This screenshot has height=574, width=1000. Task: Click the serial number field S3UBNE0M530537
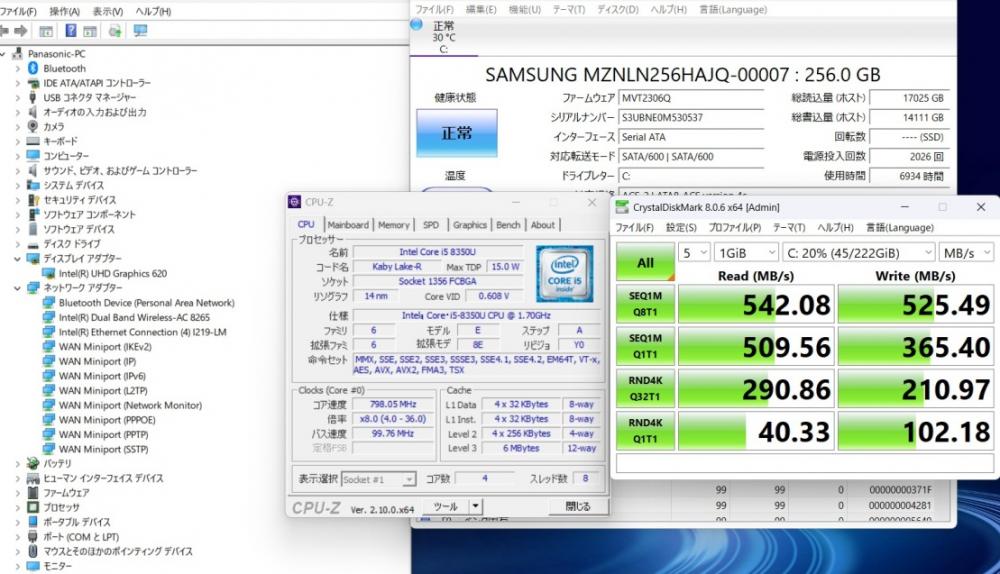pyautogui.click(x=691, y=117)
